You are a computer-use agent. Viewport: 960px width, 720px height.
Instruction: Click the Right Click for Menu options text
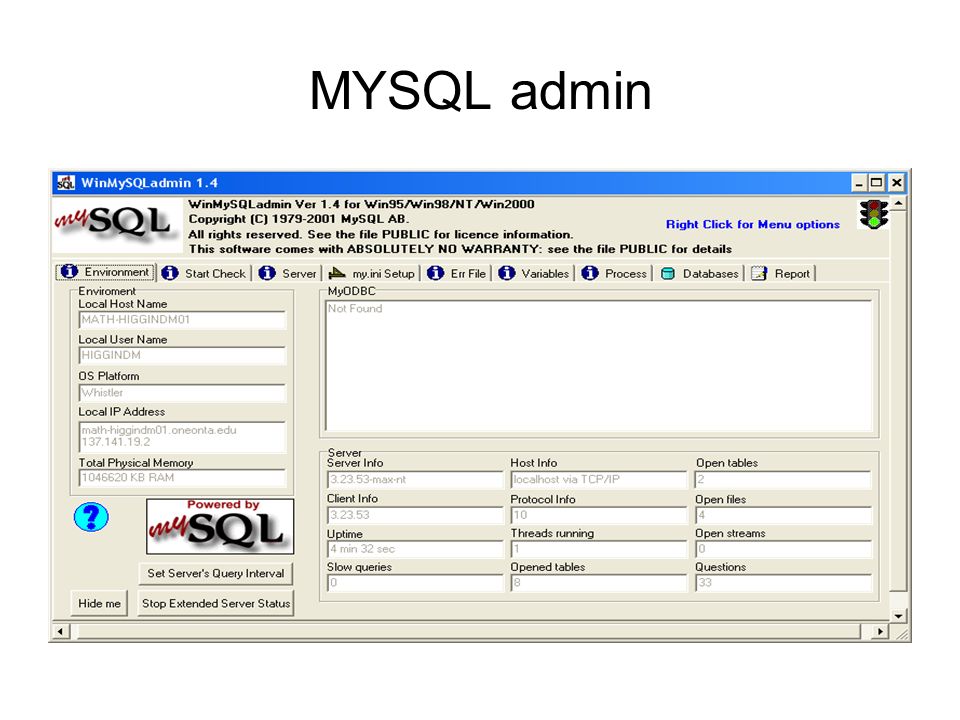[752, 225]
